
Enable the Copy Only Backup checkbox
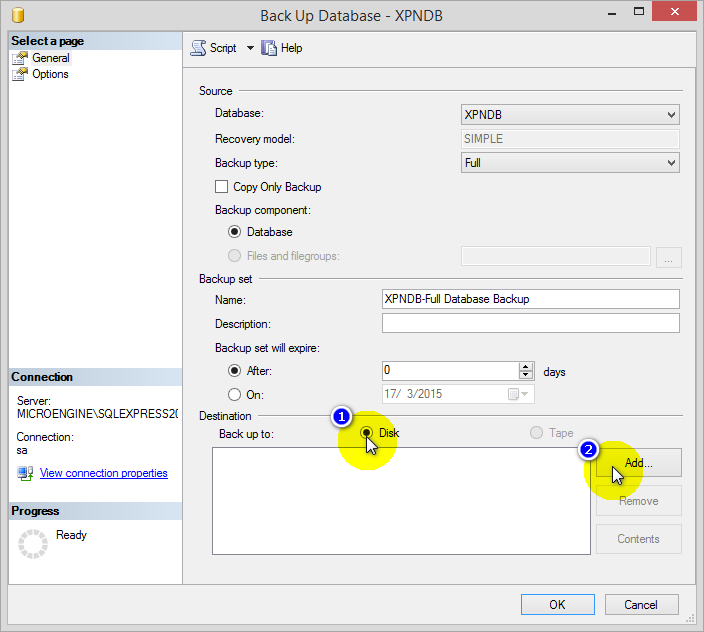click(222, 187)
